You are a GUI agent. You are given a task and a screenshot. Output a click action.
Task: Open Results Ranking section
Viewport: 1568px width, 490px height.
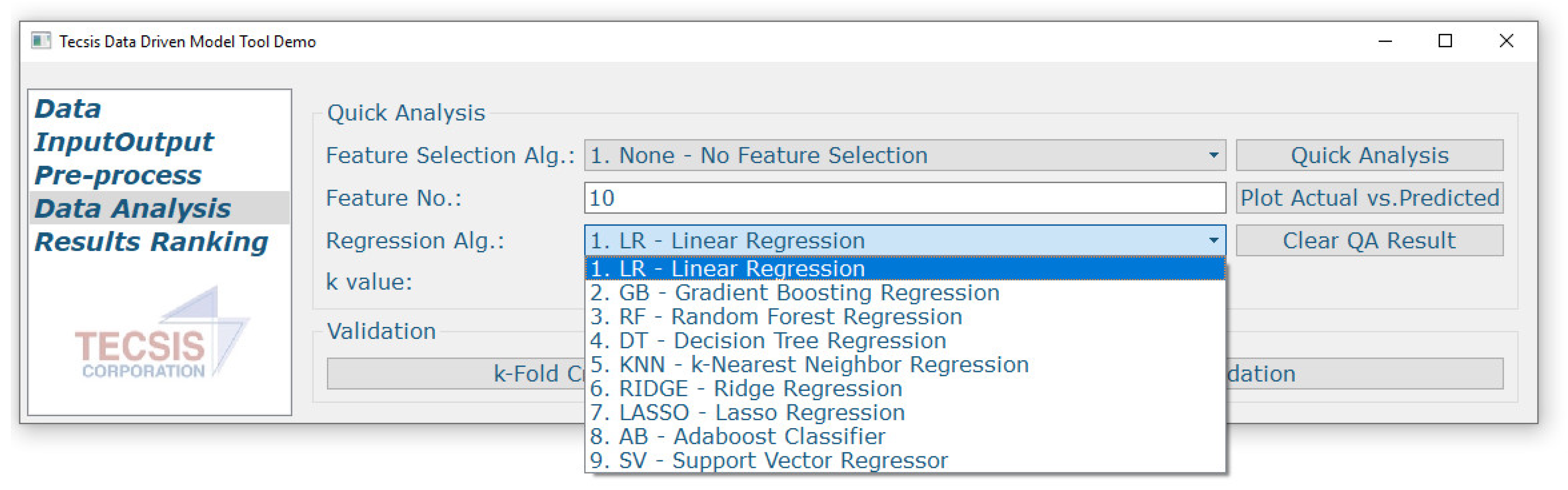point(151,242)
